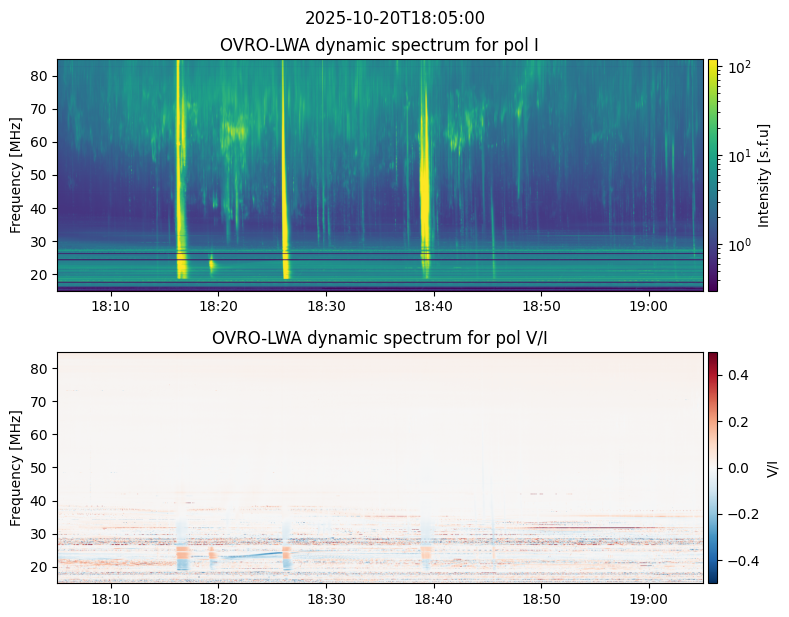Click the 0.4 tick on the V/I colorbar
The height and width of the screenshot is (617, 789).
pos(738,375)
